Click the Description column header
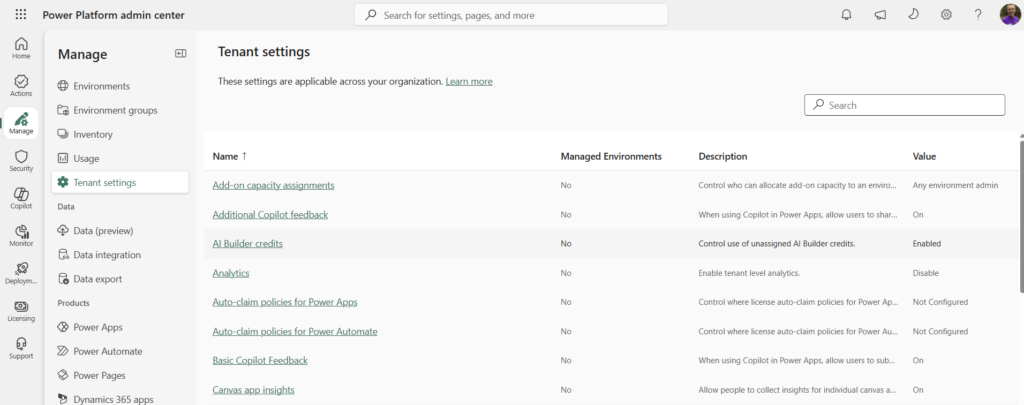 (x=723, y=156)
